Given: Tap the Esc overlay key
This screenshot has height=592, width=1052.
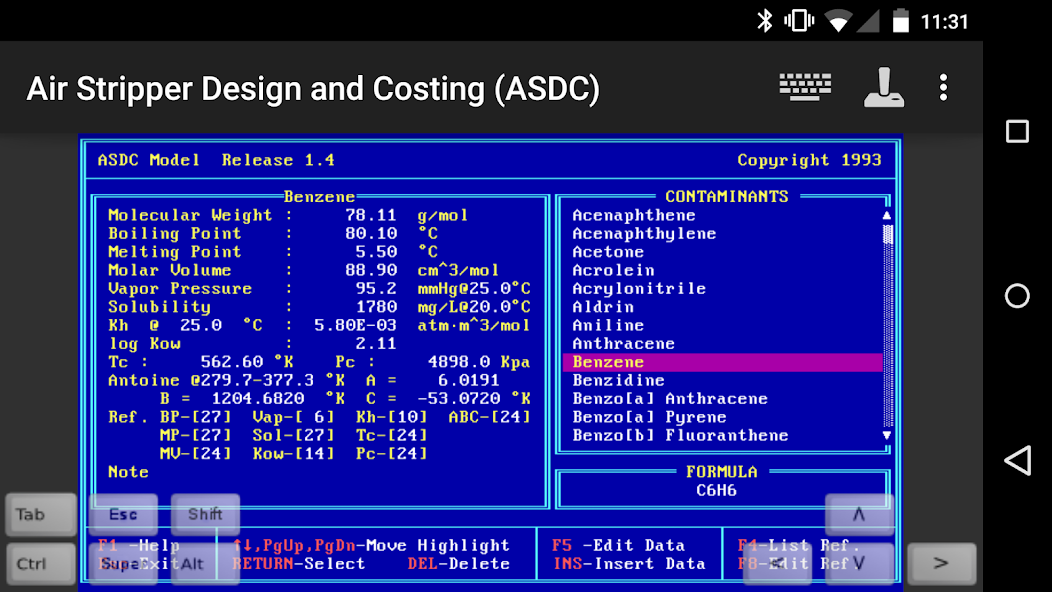Looking at the screenshot, I should click(x=123, y=514).
